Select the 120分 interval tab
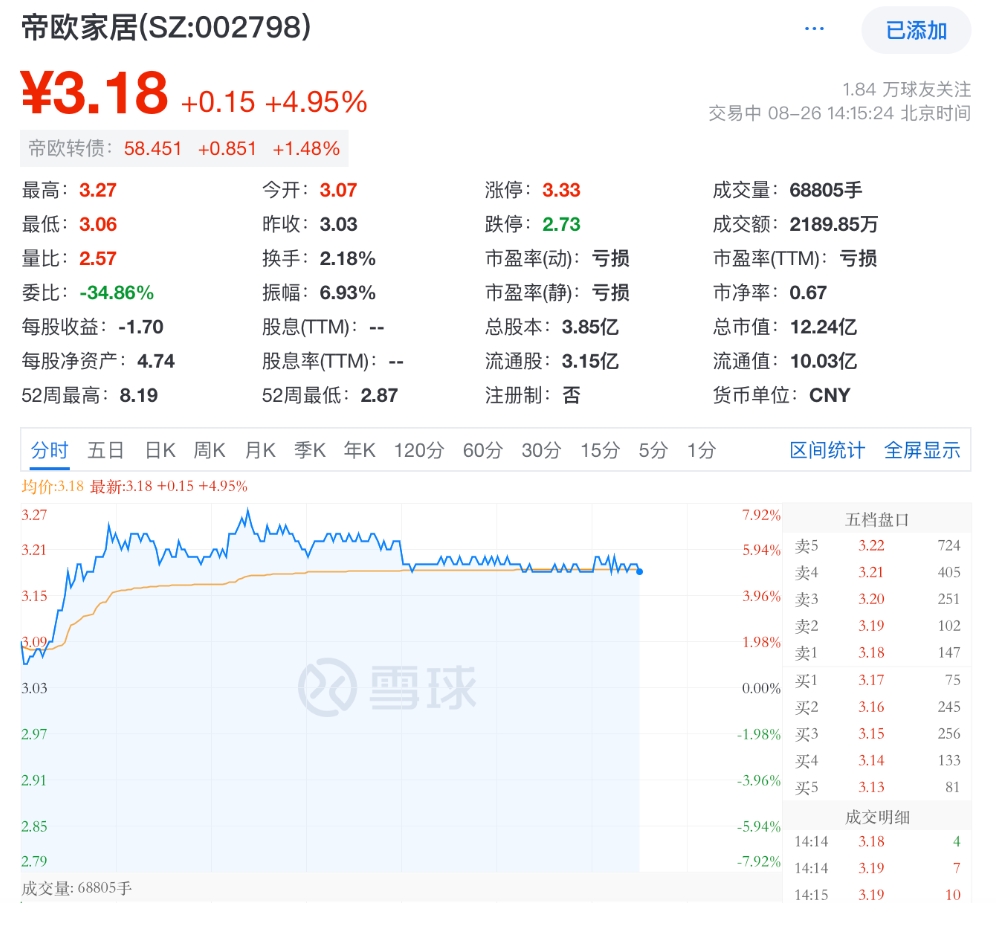Viewport: 996px width, 940px height. point(419,450)
